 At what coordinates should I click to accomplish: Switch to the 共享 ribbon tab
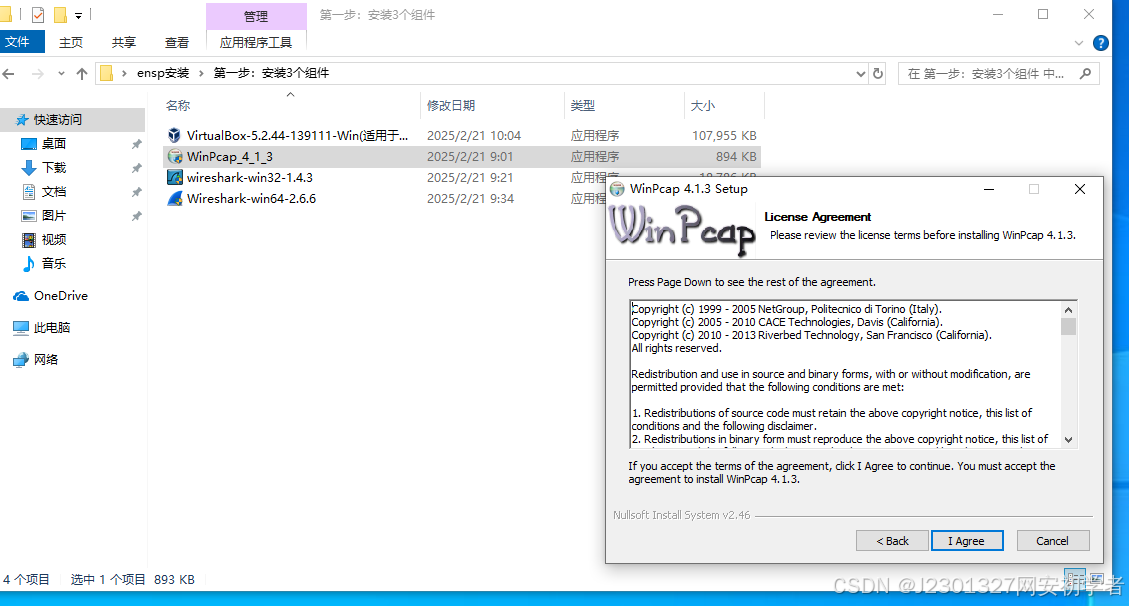[x=124, y=42]
